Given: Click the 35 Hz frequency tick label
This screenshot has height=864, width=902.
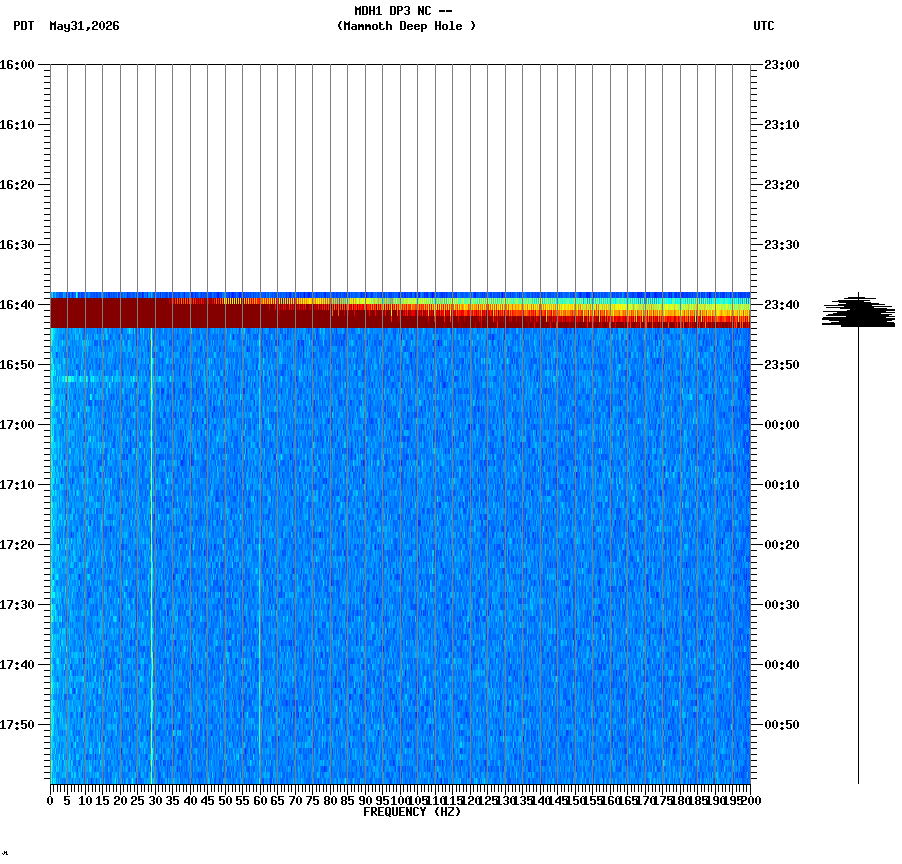Looking at the screenshot, I should click(173, 801).
